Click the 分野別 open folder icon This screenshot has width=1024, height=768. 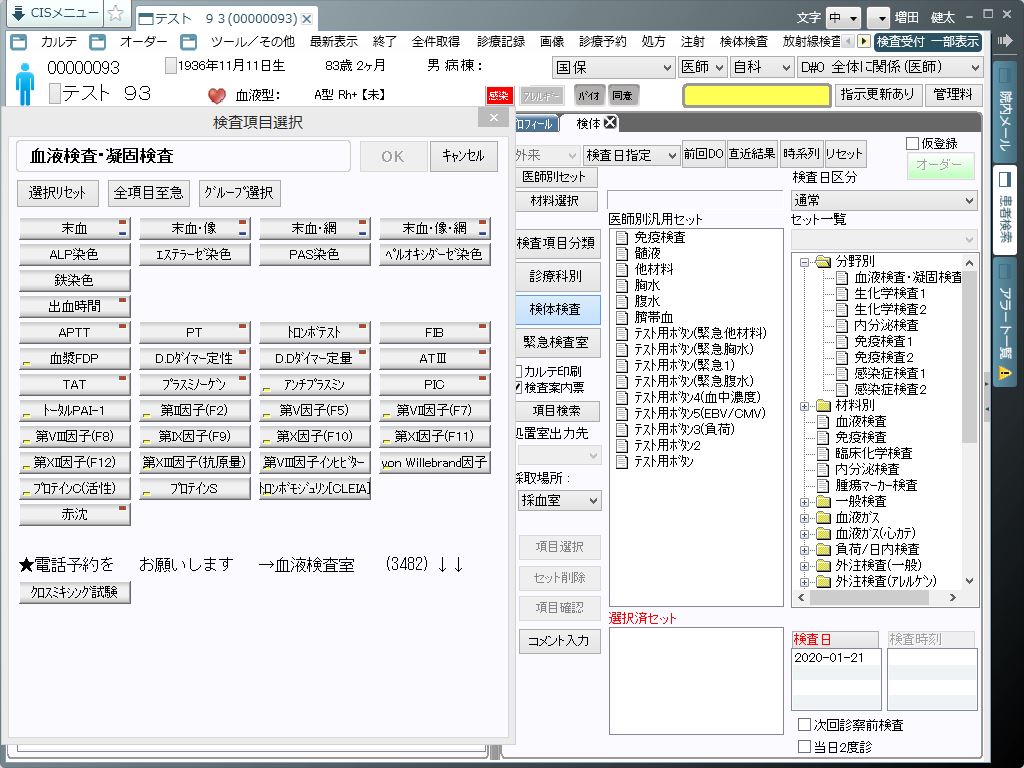(824, 262)
